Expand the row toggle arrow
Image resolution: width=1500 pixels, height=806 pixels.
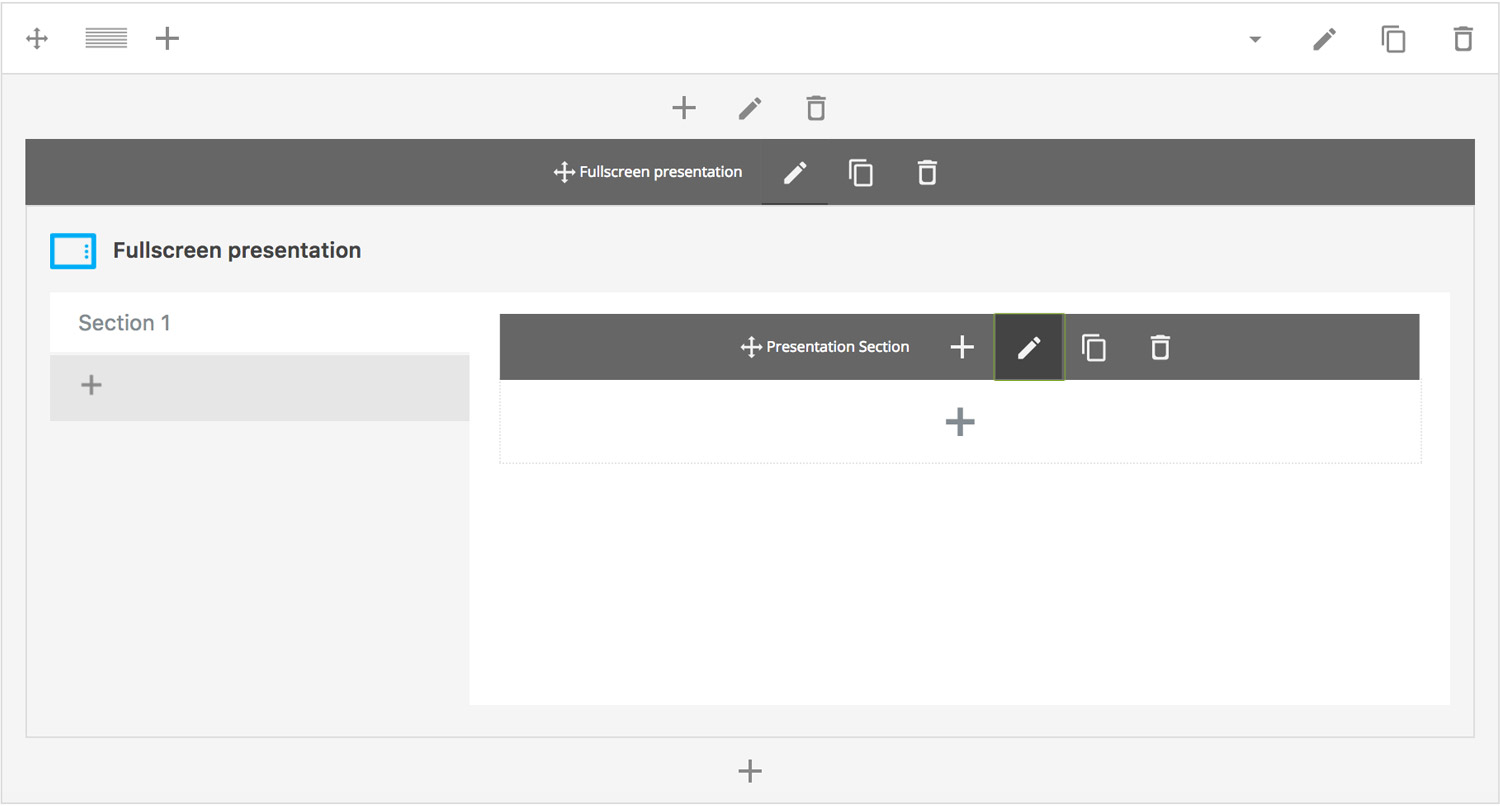point(1255,40)
